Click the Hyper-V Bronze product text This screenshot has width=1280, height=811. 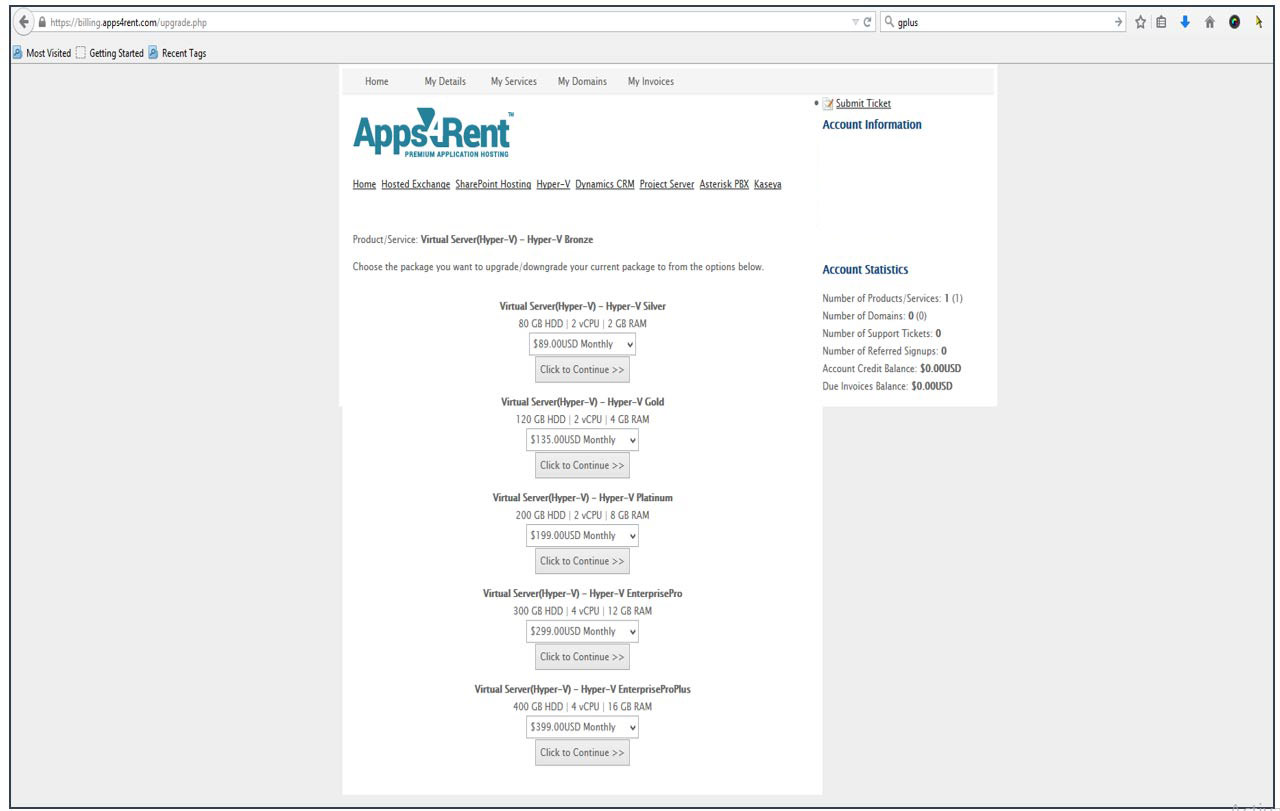[507, 240]
